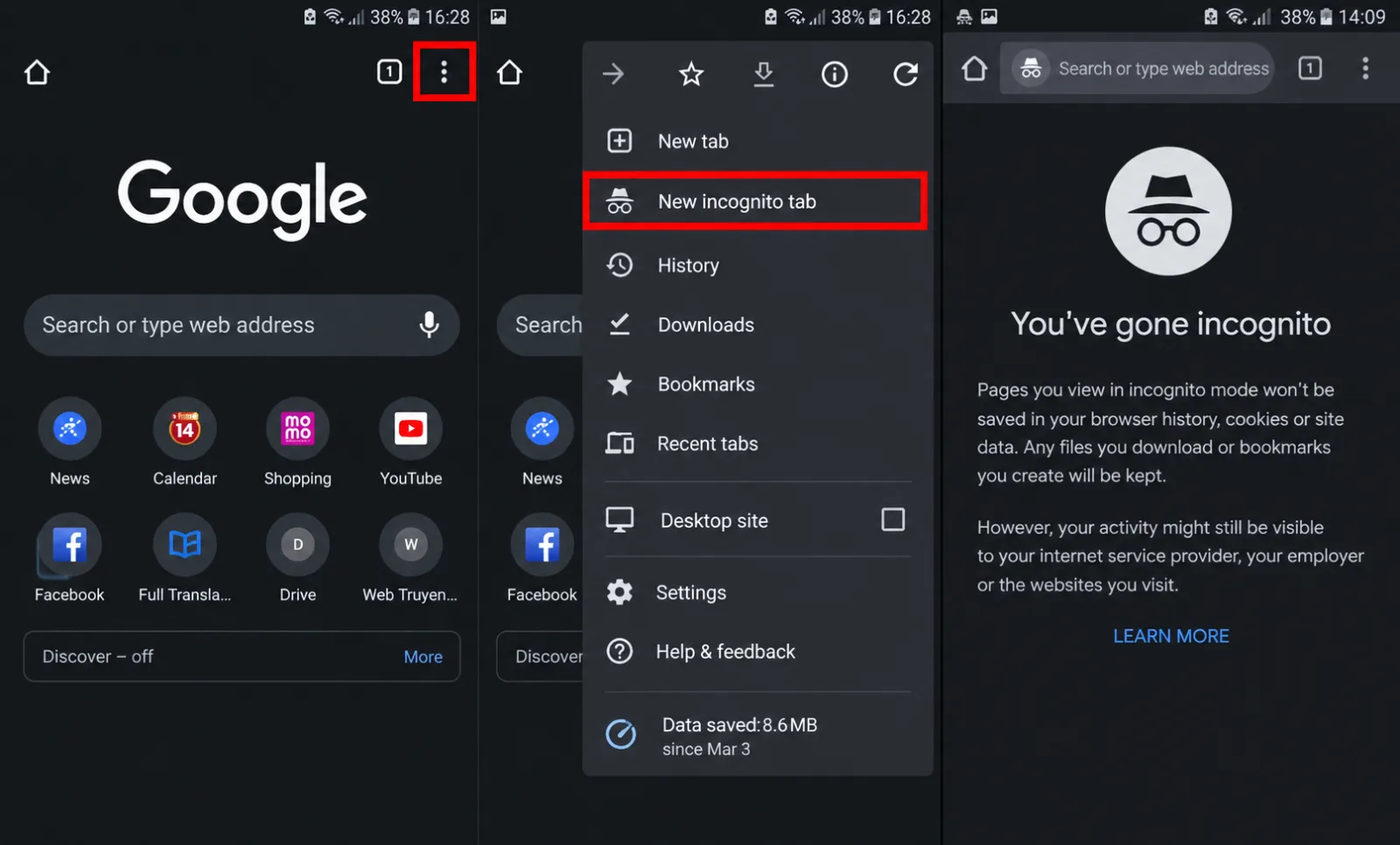
Task: Select New incognito tab
Action: pos(754,201)
